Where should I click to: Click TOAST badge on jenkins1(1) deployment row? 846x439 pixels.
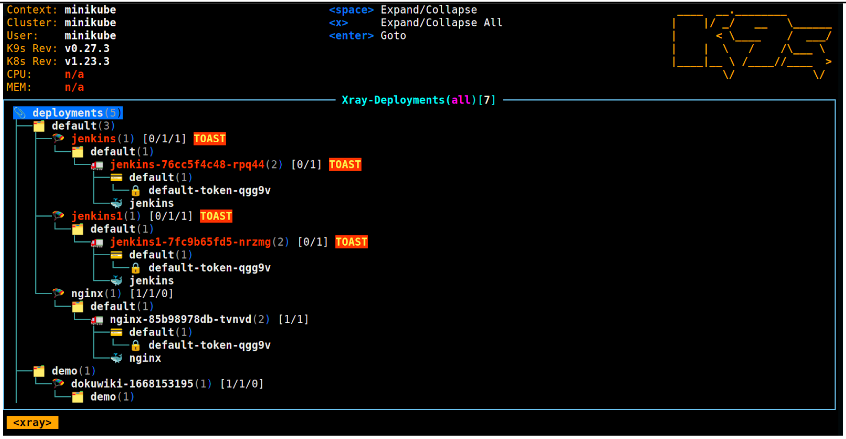click(x=216, y=216)
